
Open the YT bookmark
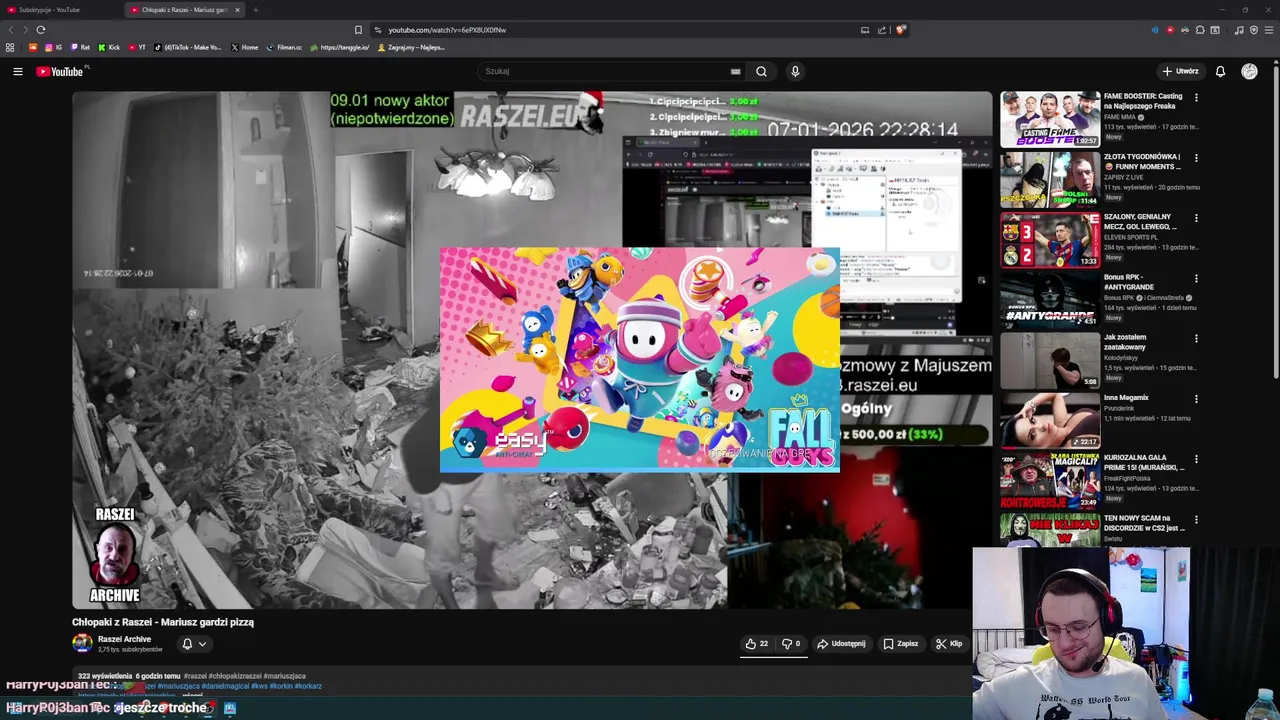point(137,47)
